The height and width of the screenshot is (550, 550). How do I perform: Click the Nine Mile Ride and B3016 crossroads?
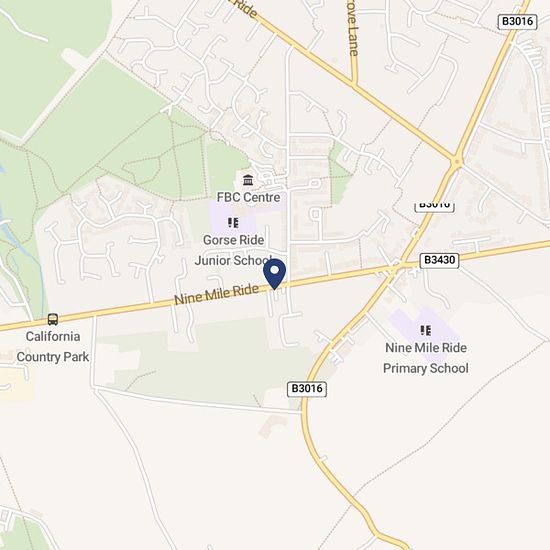[396, 269]
